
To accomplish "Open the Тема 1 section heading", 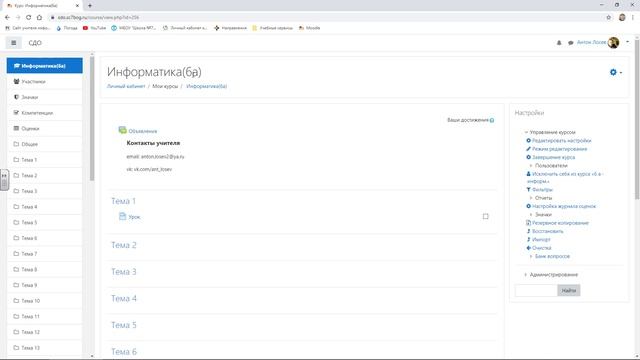I will pyautogui.click(x=123, y=201).
